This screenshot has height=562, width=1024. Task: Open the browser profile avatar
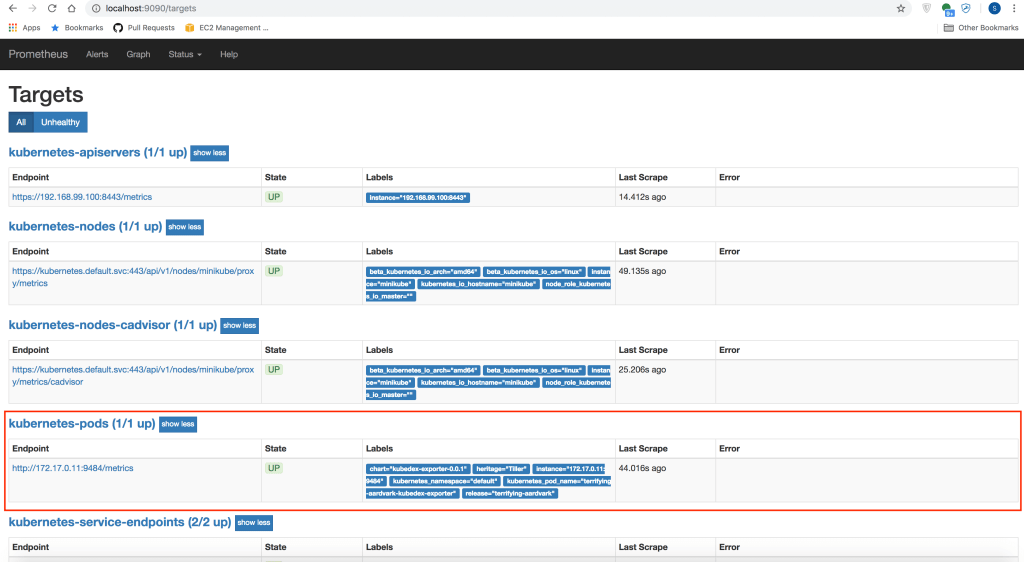click(994, 8)
